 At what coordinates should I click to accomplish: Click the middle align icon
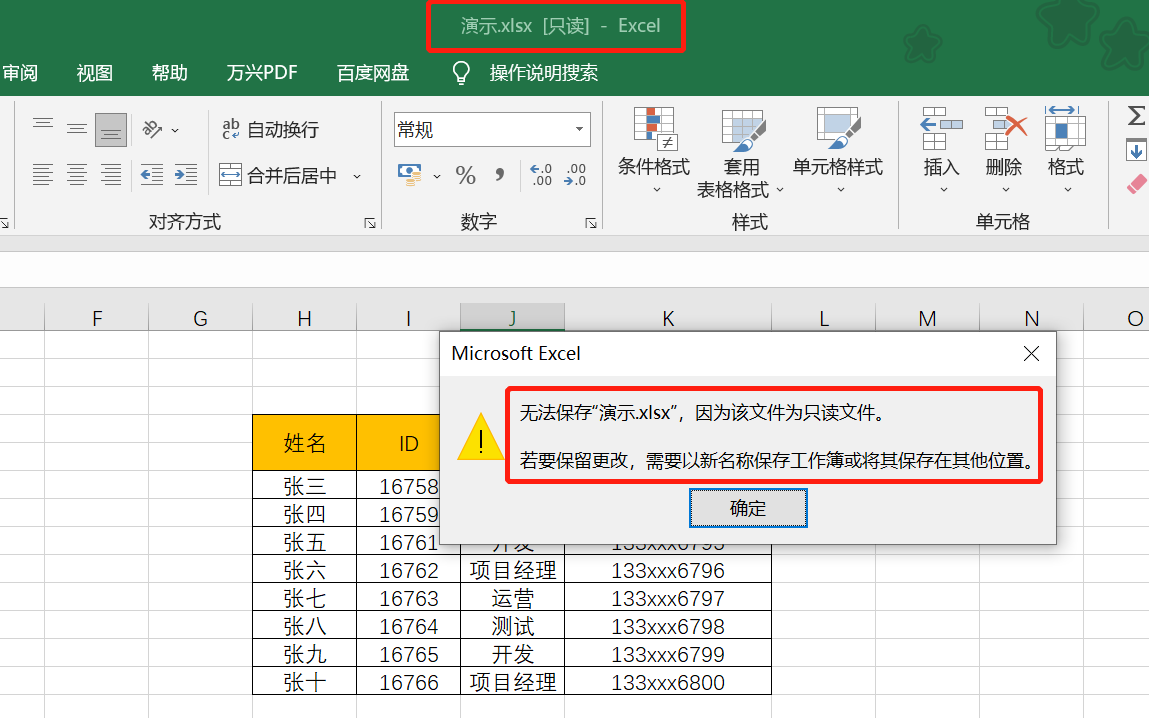click(x=77, y=130)
